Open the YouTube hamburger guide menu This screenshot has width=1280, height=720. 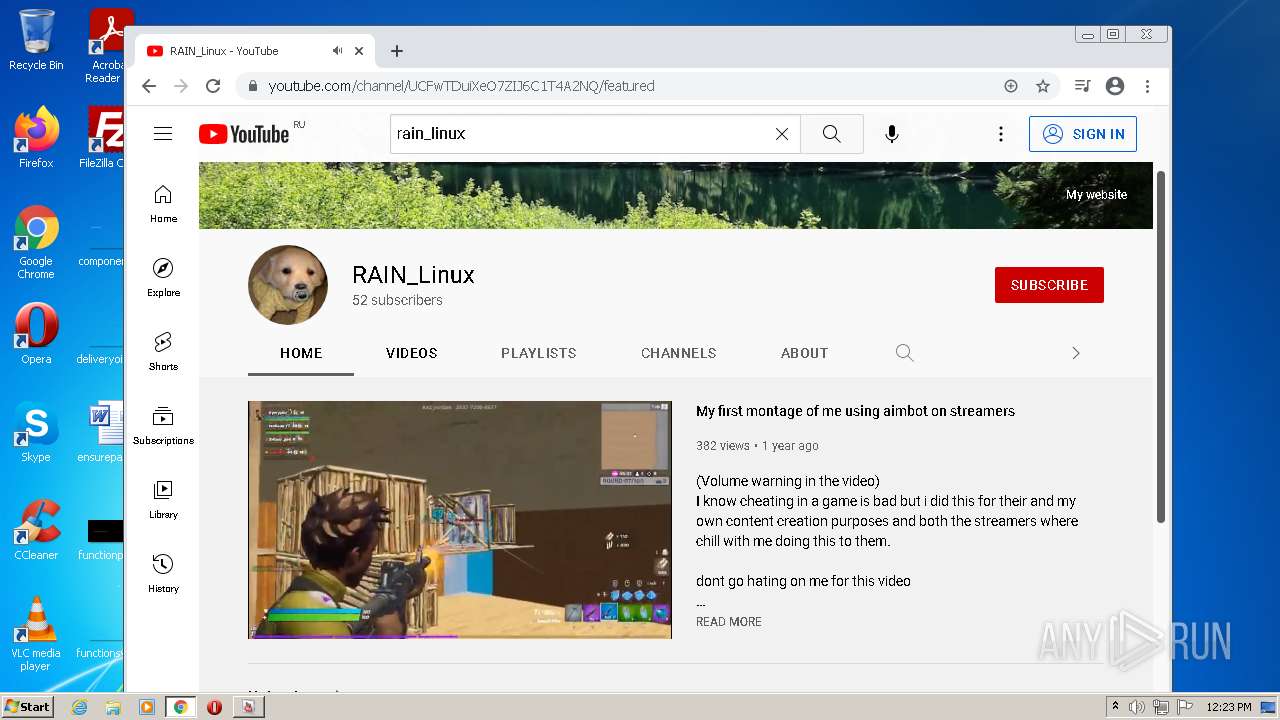[x=163, y=134]
